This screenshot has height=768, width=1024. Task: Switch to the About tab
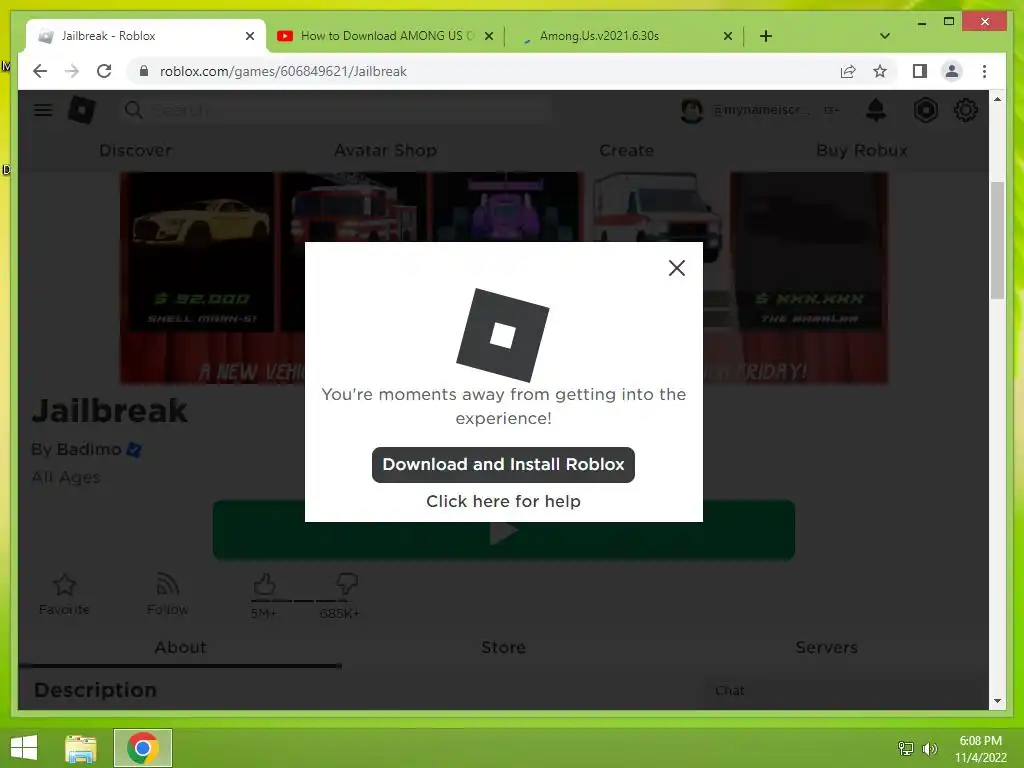click(x=180, y=647)
